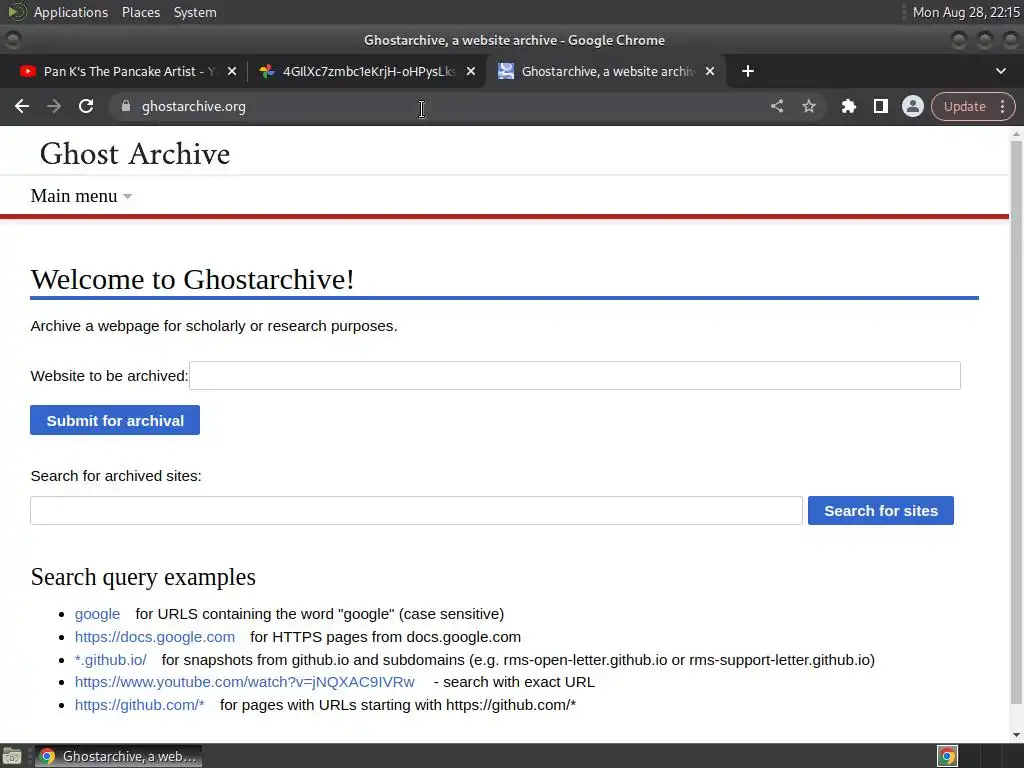Close the Pan K's Pancake Artist tab

pyautogui.click(x=232, y=71)
